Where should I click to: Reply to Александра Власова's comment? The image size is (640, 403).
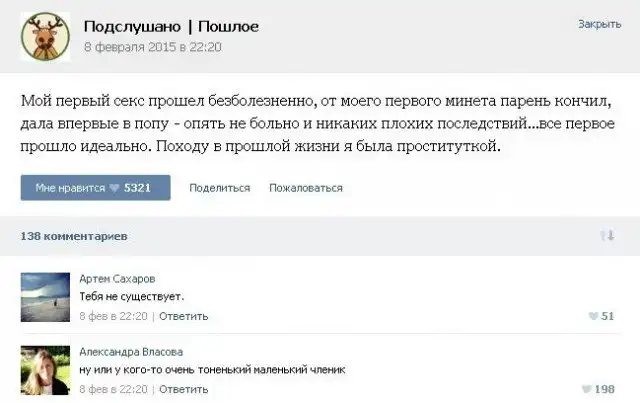click(x=183, y=389)
